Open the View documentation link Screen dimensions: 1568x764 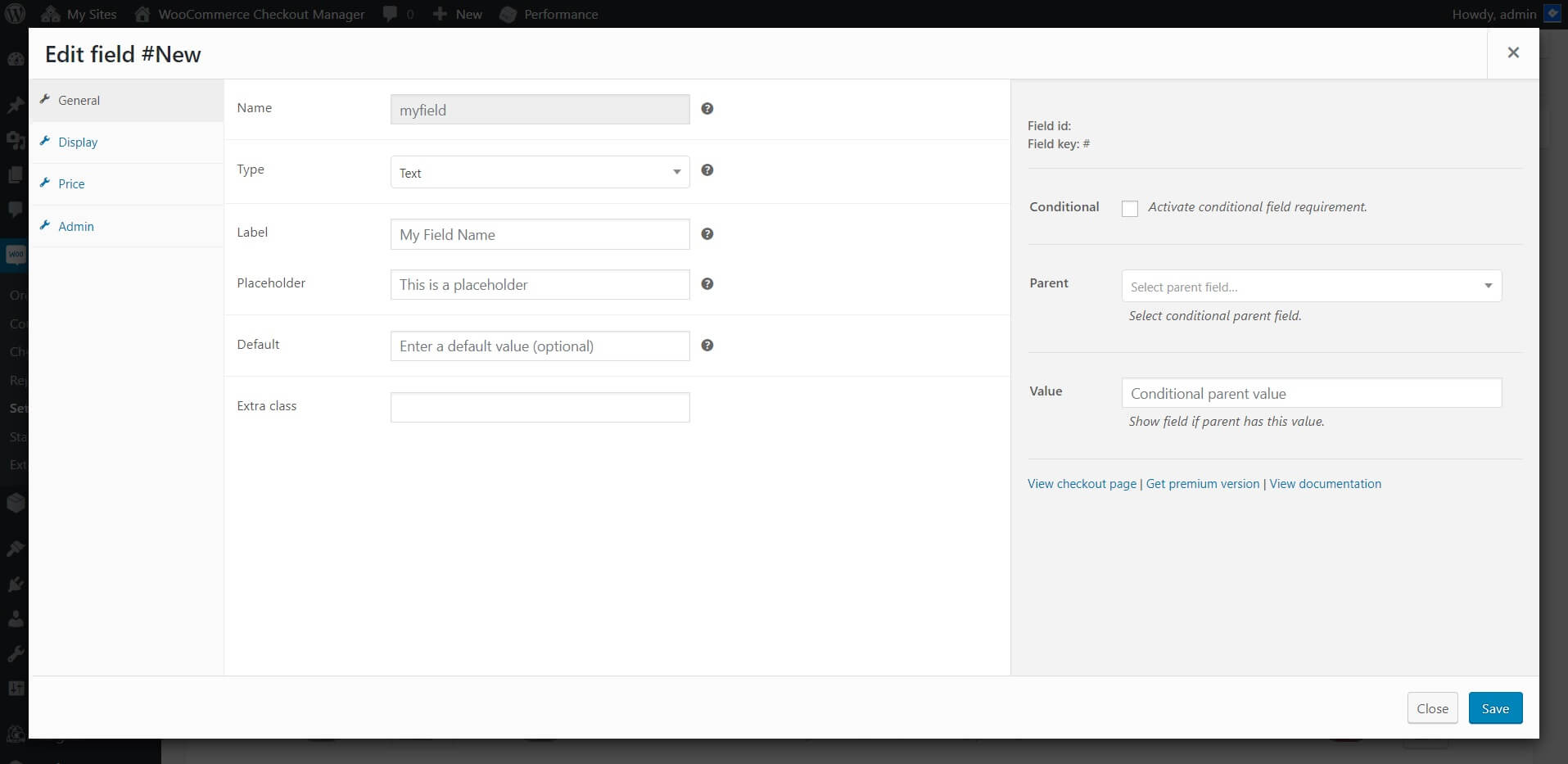coord(1325,484)
